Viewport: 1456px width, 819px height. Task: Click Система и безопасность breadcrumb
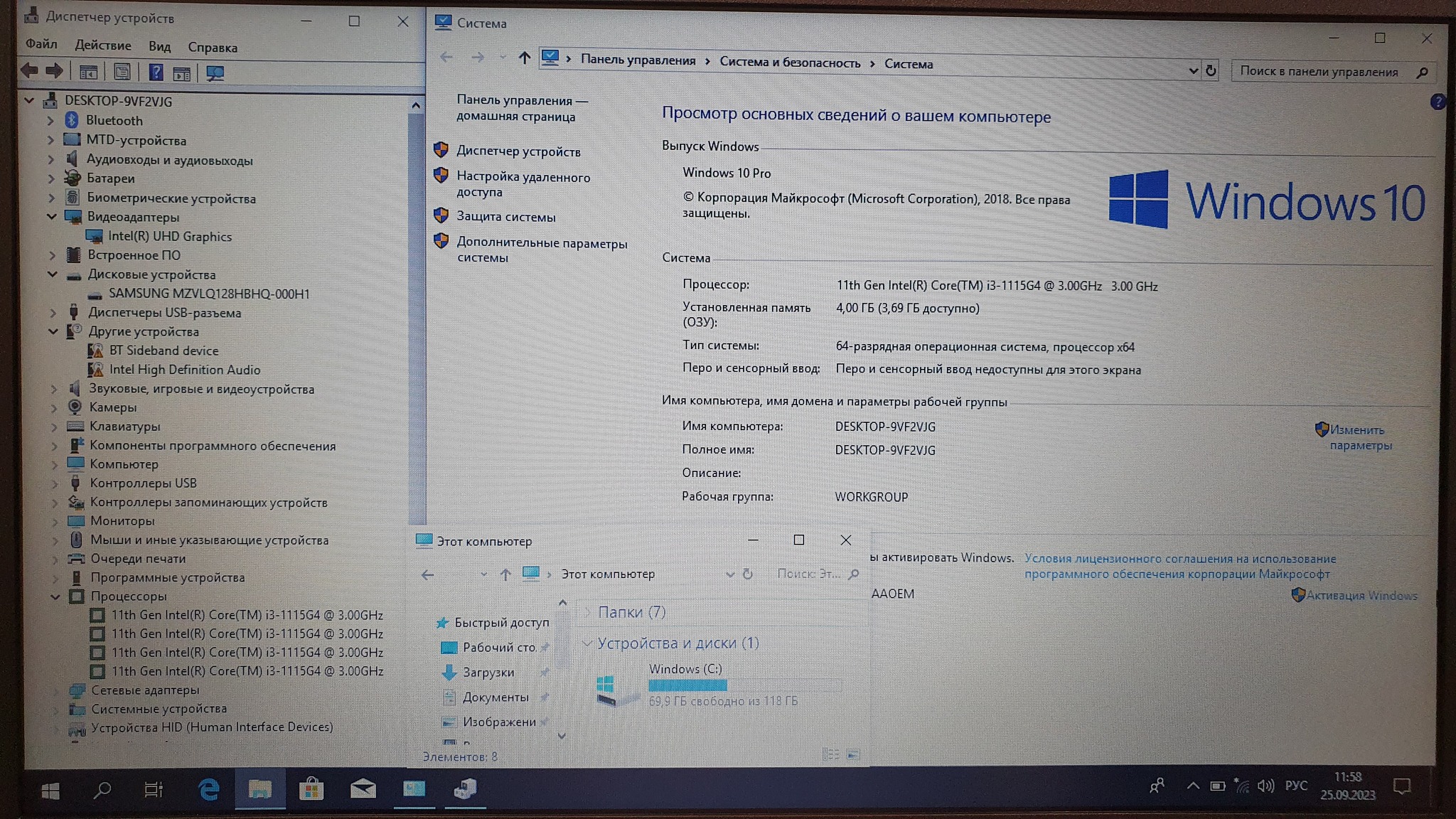point(790,63)
